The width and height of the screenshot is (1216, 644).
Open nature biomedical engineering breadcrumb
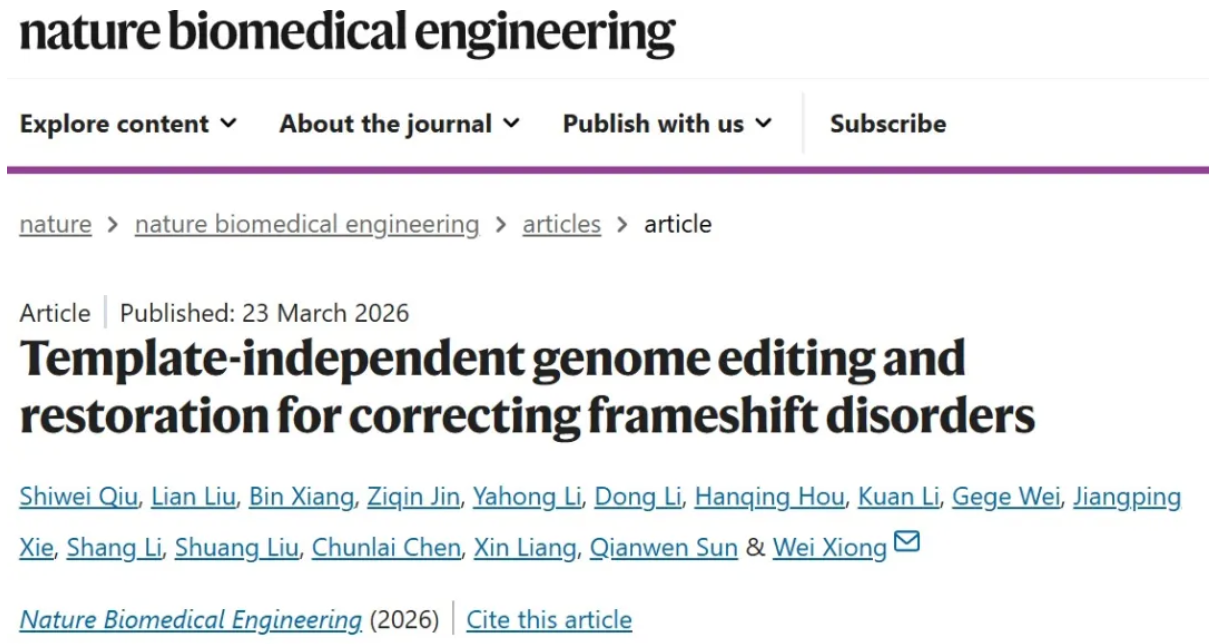tap(307, 224)
